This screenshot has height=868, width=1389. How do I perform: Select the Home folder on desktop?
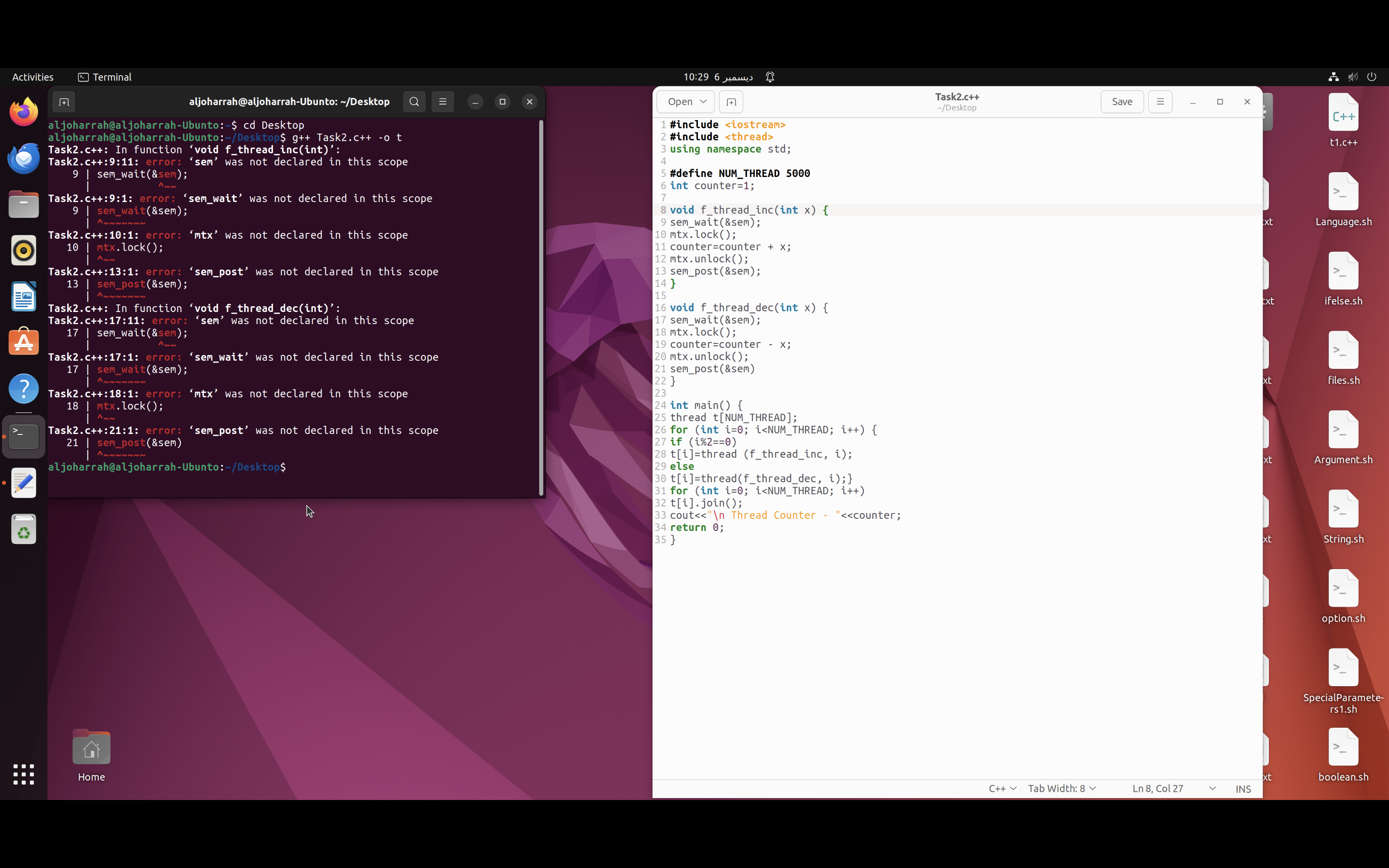91,756
